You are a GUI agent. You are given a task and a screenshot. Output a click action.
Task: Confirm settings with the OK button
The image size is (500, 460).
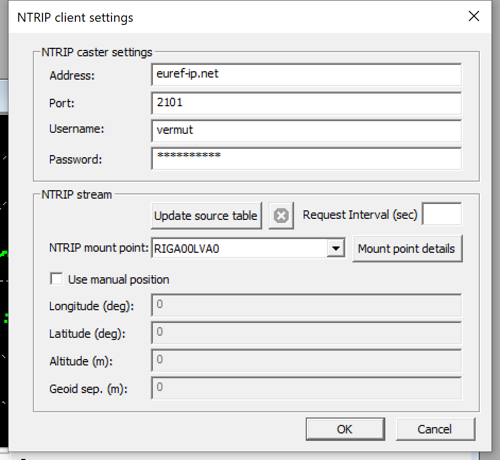click(x=345, y=429)
